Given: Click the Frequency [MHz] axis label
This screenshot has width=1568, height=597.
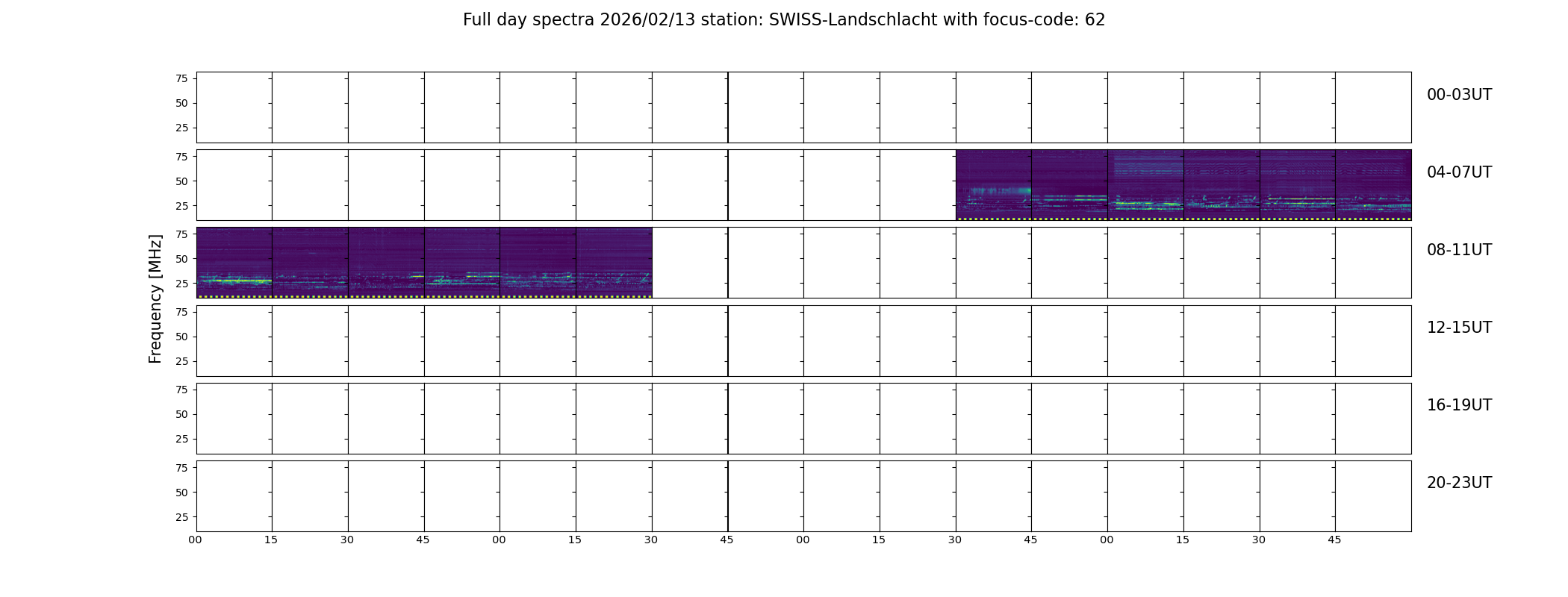Looking at the screenshot, I should click(155, 298).
